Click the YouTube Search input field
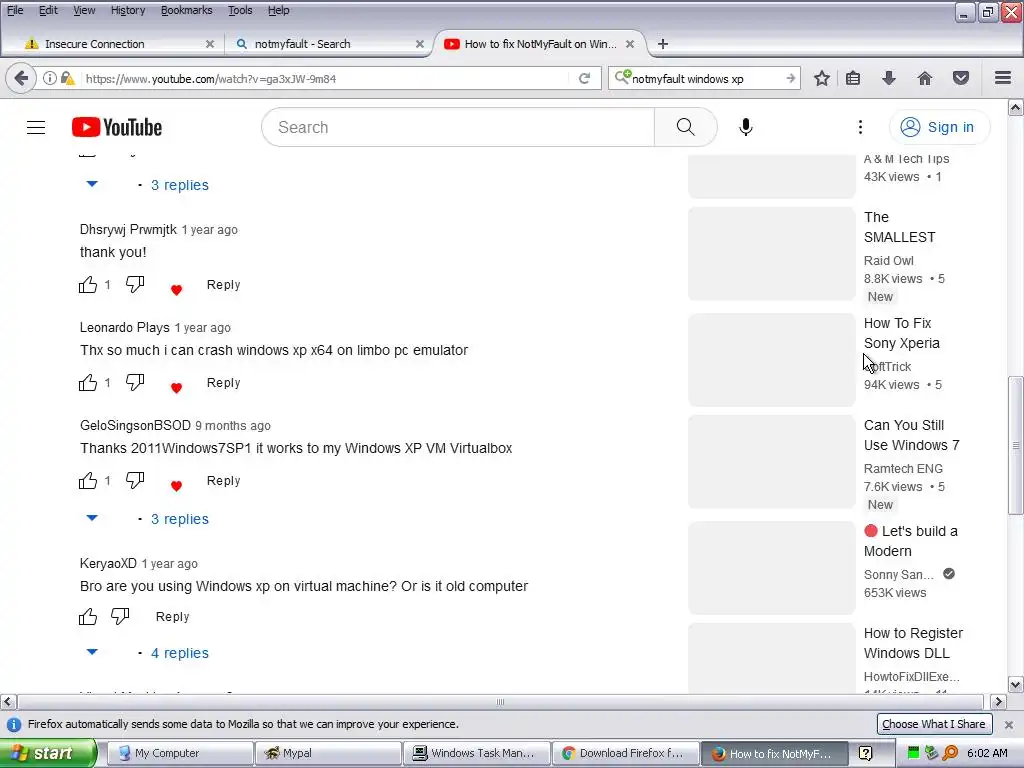Viewport: 1024px width, 768px height. 458,127
